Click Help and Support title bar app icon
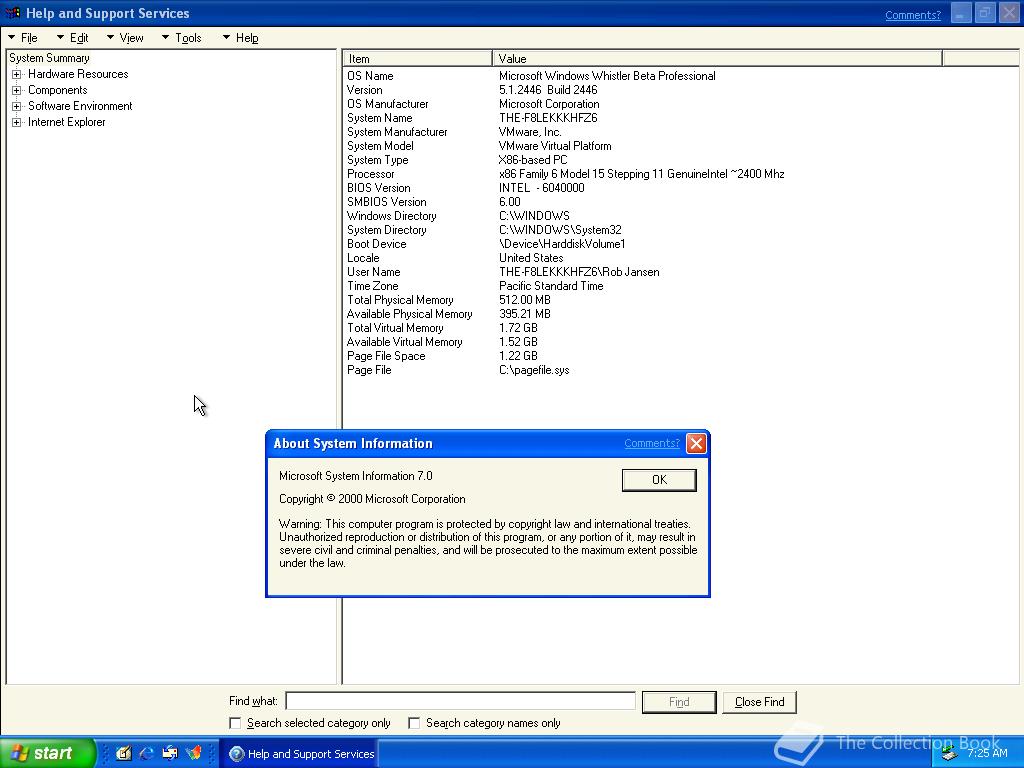 point(12,13)
